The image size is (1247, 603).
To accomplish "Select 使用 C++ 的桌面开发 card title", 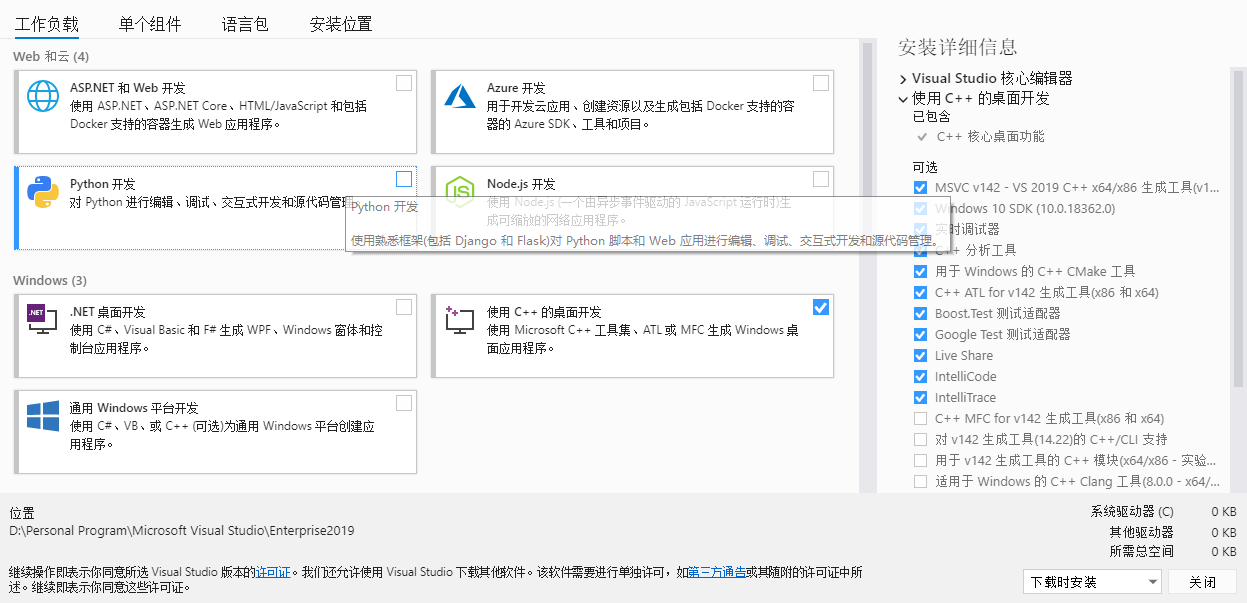I will click(x=544, y=312).
